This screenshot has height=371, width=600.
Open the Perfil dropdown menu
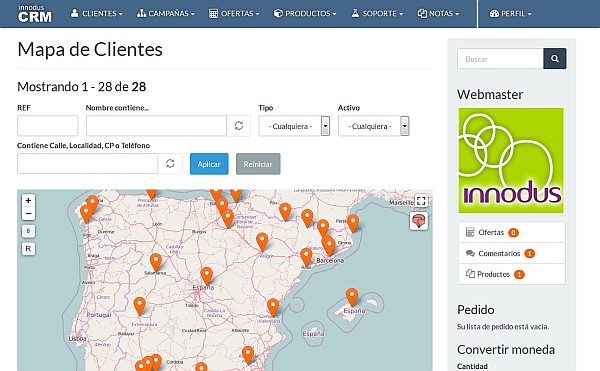coord(510,14)
